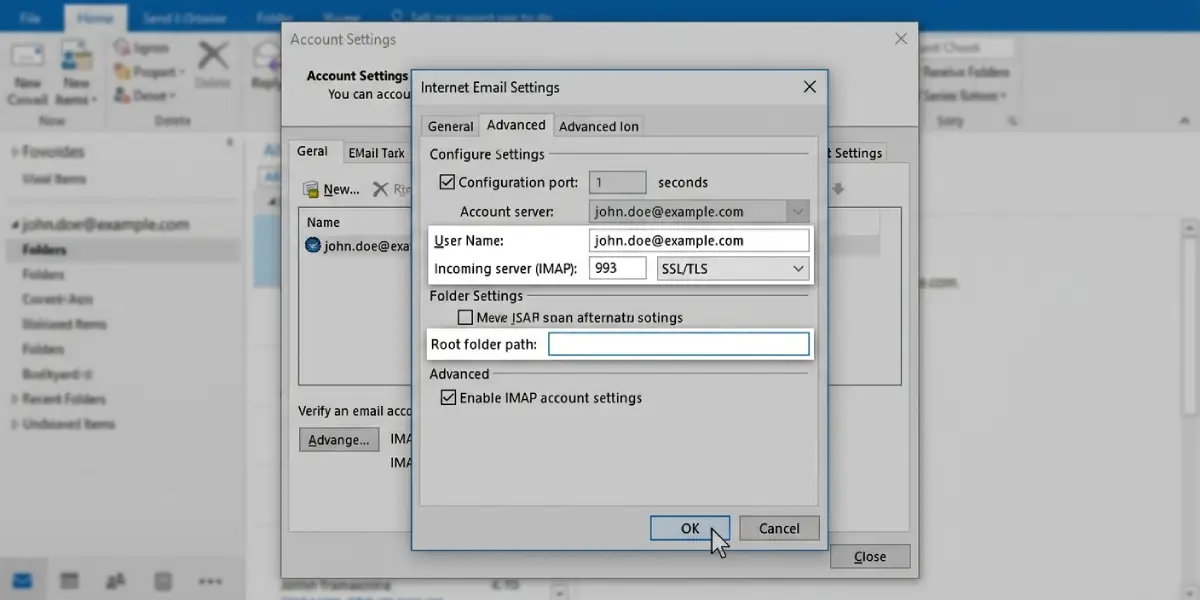Select the Advanced tab

click(516, 125)
